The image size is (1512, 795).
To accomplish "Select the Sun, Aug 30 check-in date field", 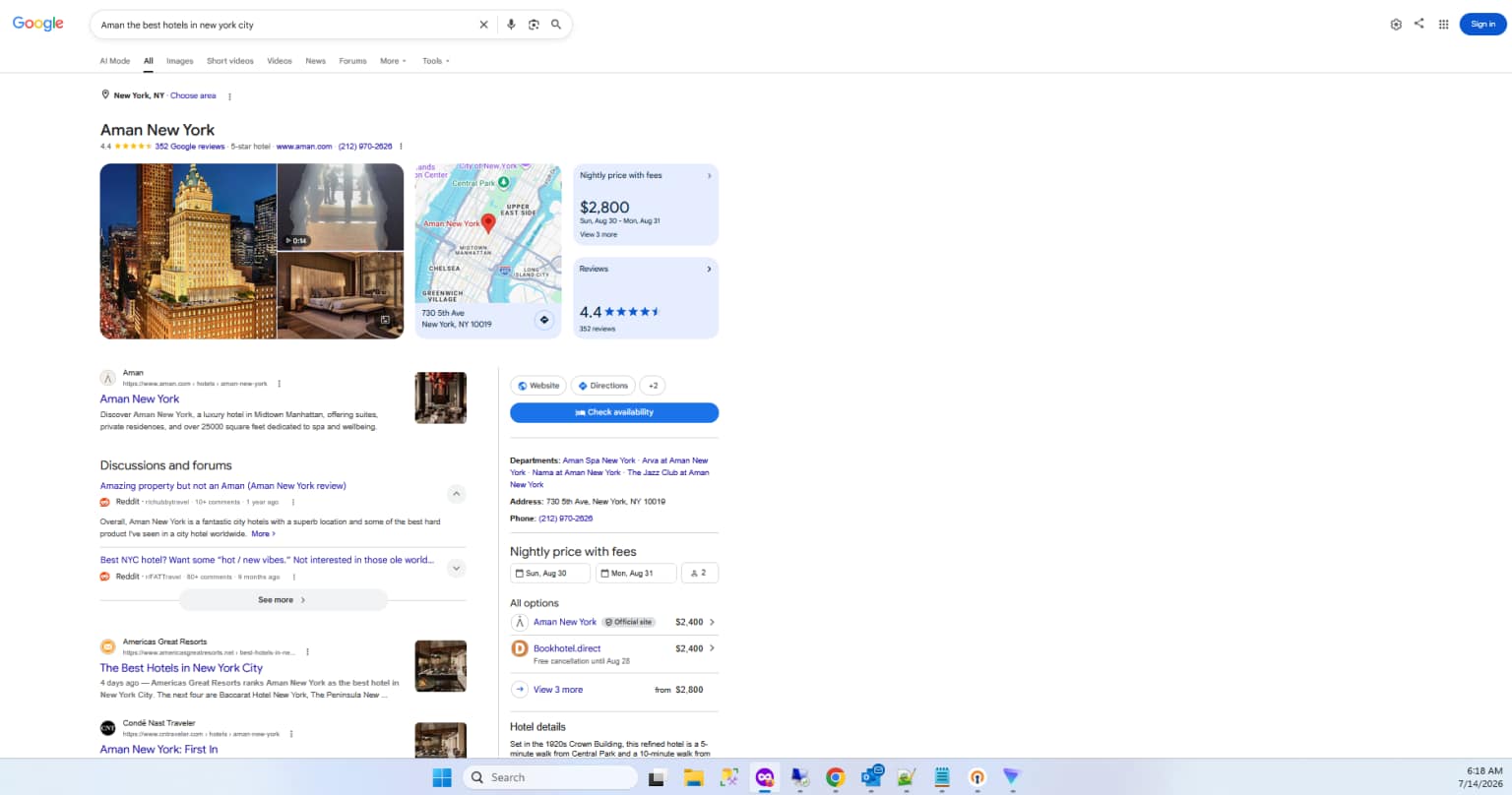I will click(x=550, y=573).
